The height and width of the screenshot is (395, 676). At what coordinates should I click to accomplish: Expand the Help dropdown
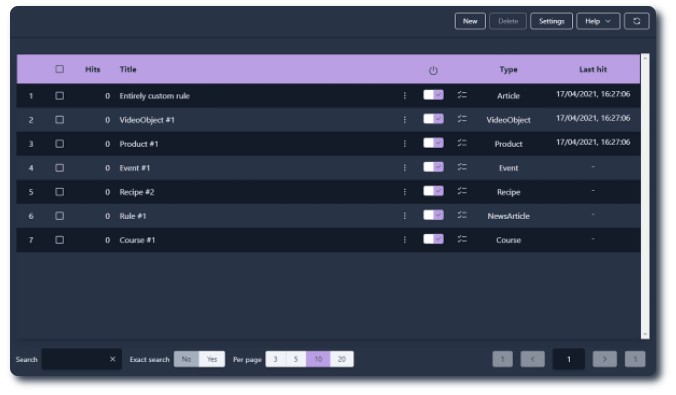(598, 21)
